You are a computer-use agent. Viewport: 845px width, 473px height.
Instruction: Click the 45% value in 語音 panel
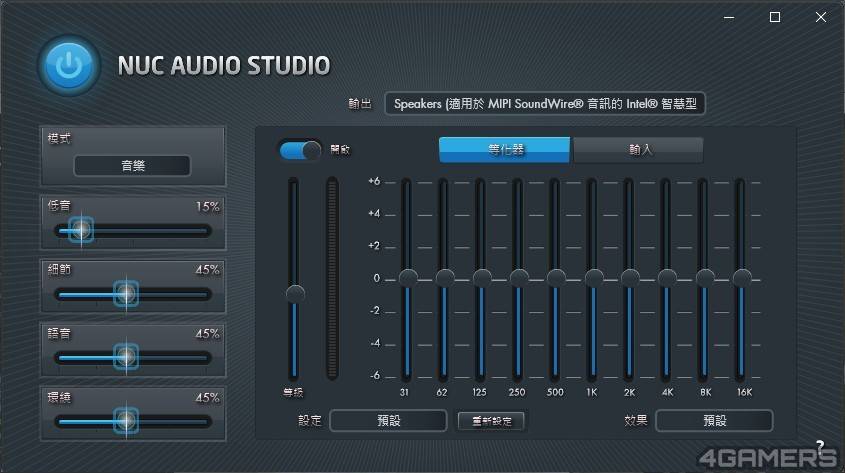pos(207,334)
